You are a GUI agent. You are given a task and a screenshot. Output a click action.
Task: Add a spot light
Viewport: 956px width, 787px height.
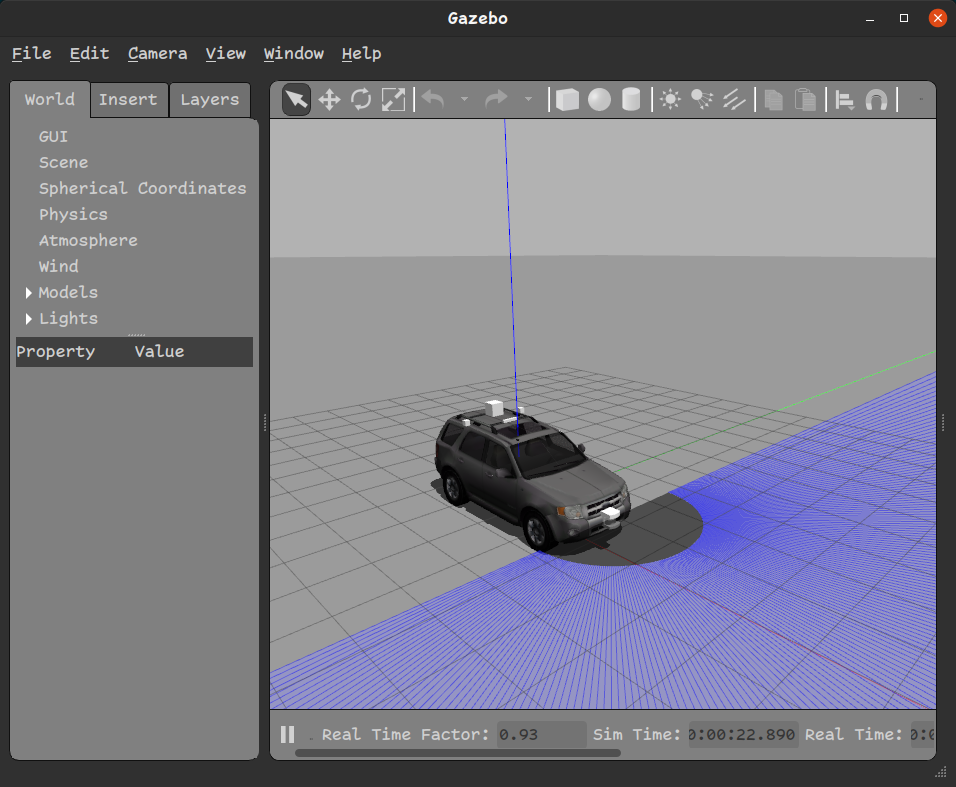(x=702, y=99)
